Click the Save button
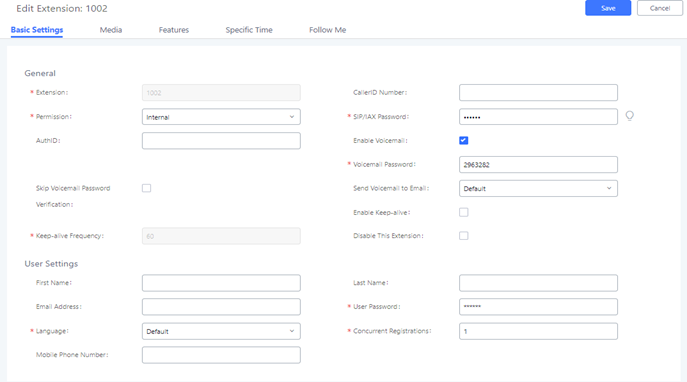Viewport: 687px width, 382px height. [608, 8]
